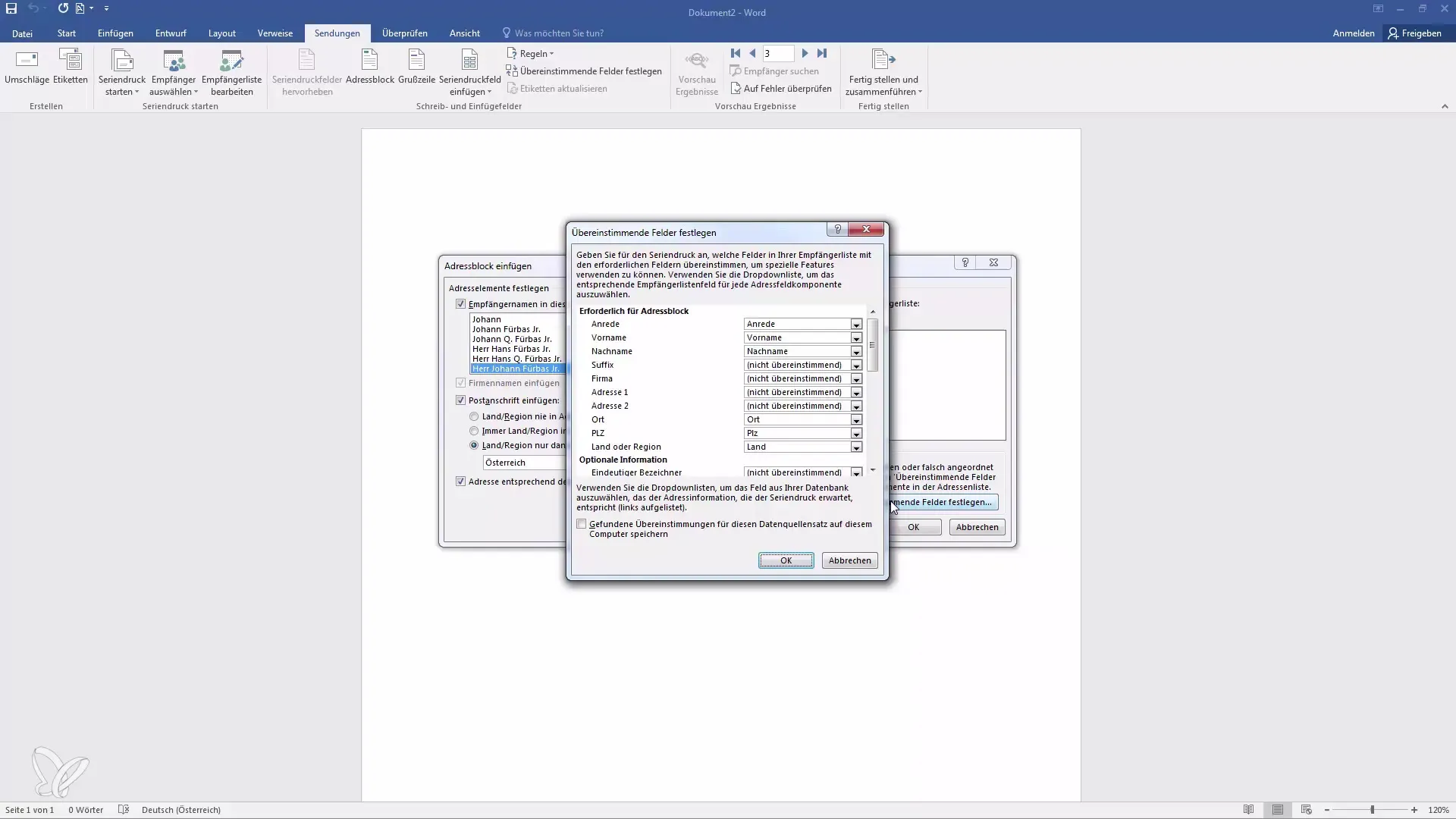
Task: Click Empfängerliste bearbeiten icon
Action: click(x=231, y=73)
